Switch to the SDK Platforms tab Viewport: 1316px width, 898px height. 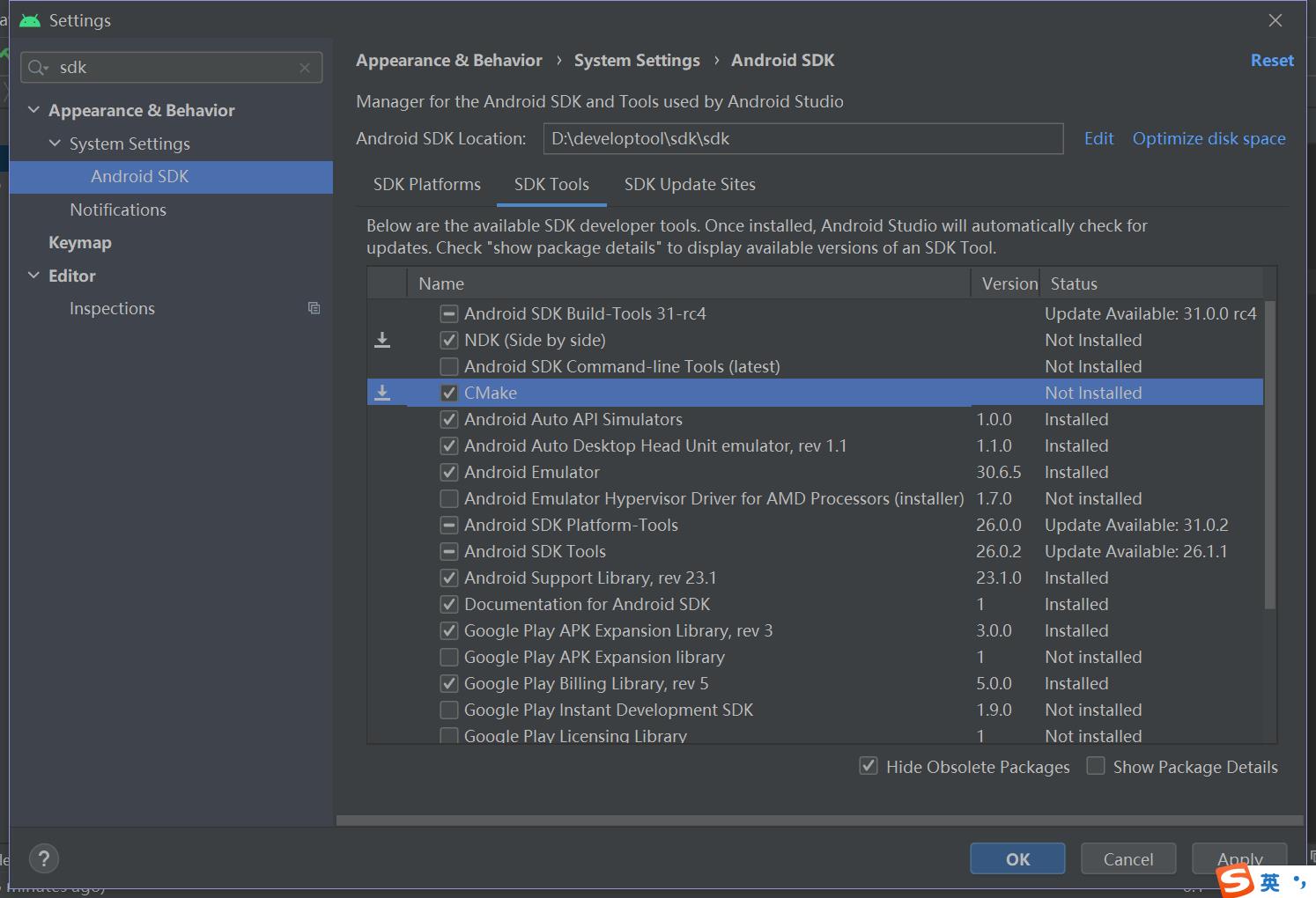pos(427,184)
